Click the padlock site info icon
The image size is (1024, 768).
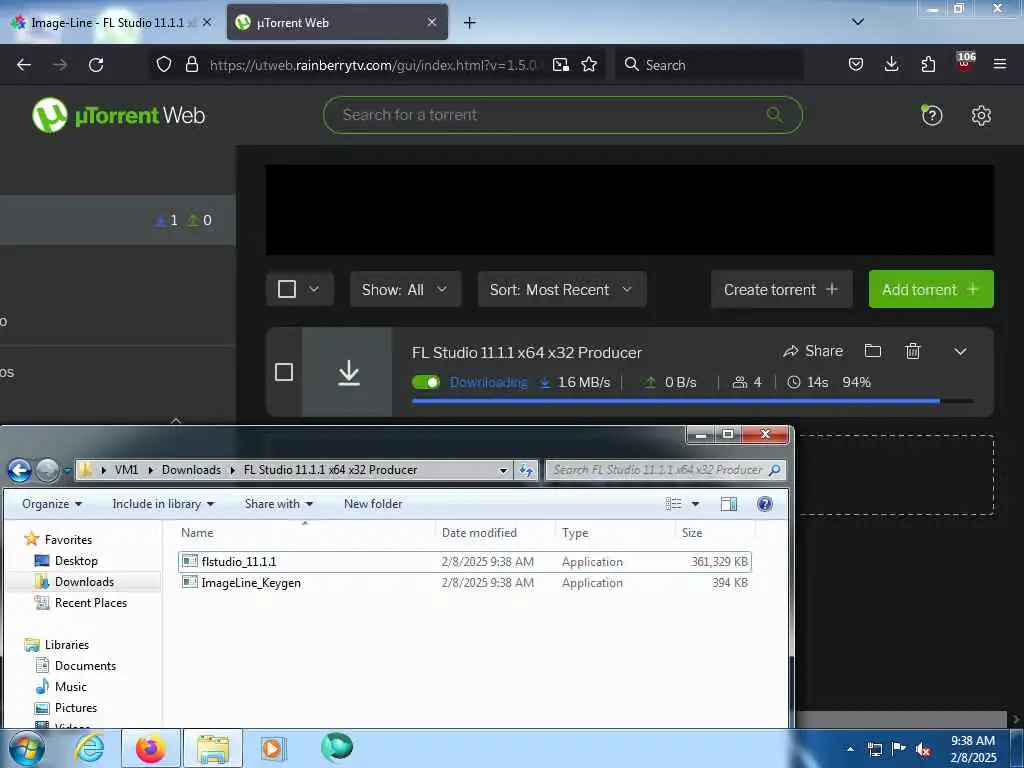tap(191, 64)
